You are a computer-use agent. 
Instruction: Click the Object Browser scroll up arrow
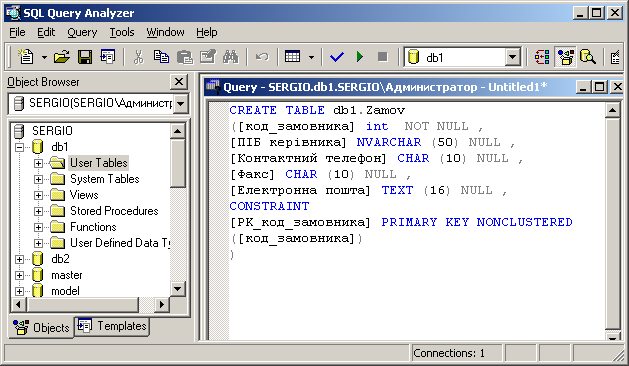click(177, 131)
